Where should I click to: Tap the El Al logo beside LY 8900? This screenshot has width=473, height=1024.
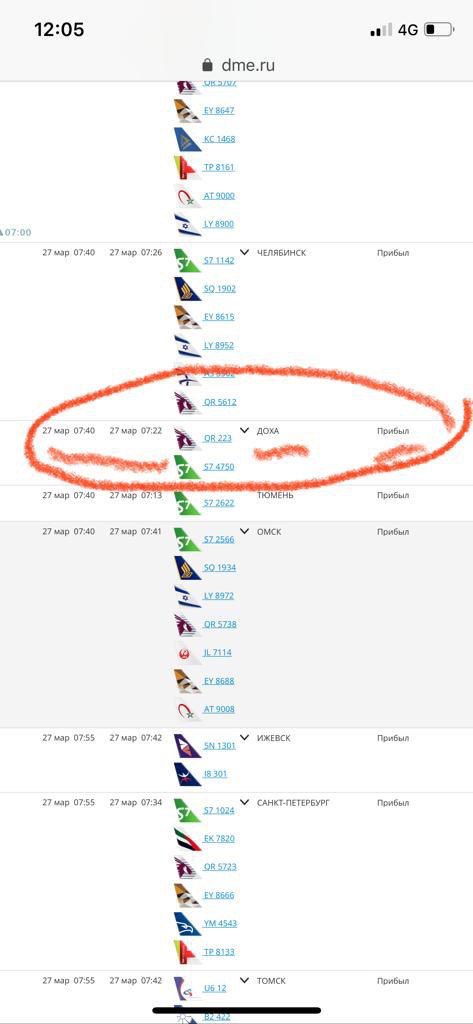click(188, 225)
